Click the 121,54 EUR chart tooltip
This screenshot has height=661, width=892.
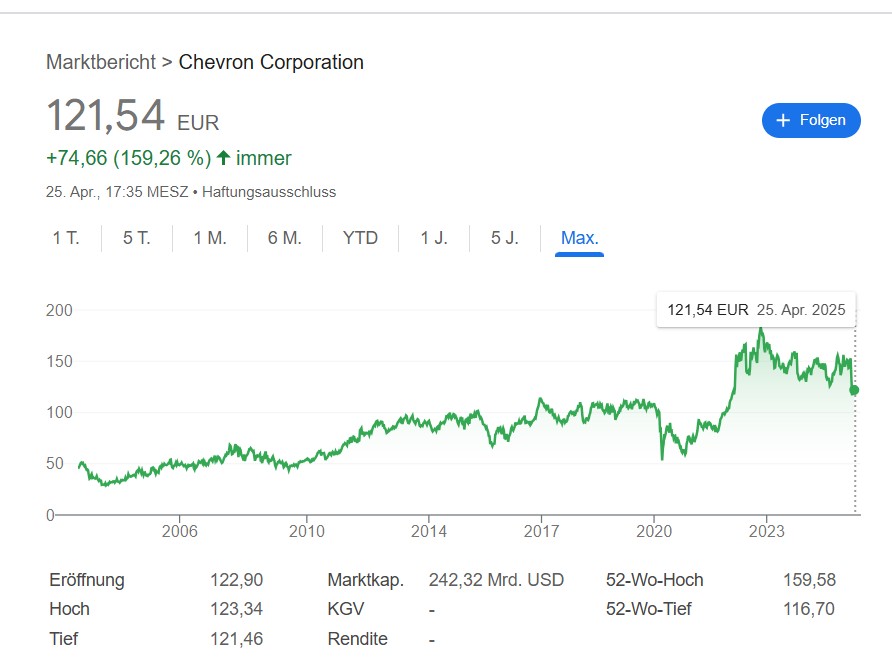click(756, 310)
